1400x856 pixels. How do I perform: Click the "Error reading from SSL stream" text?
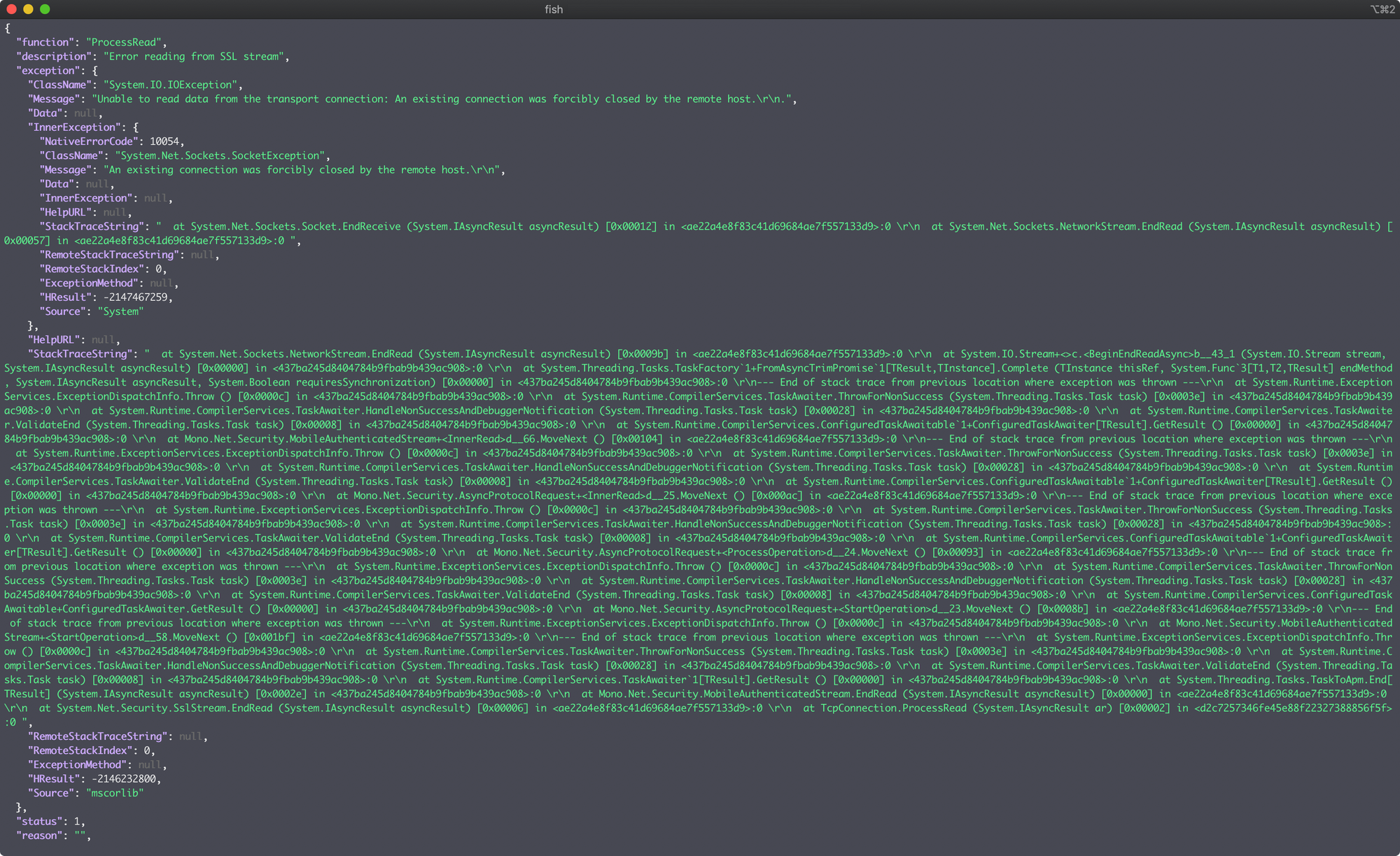coord(194,57)
